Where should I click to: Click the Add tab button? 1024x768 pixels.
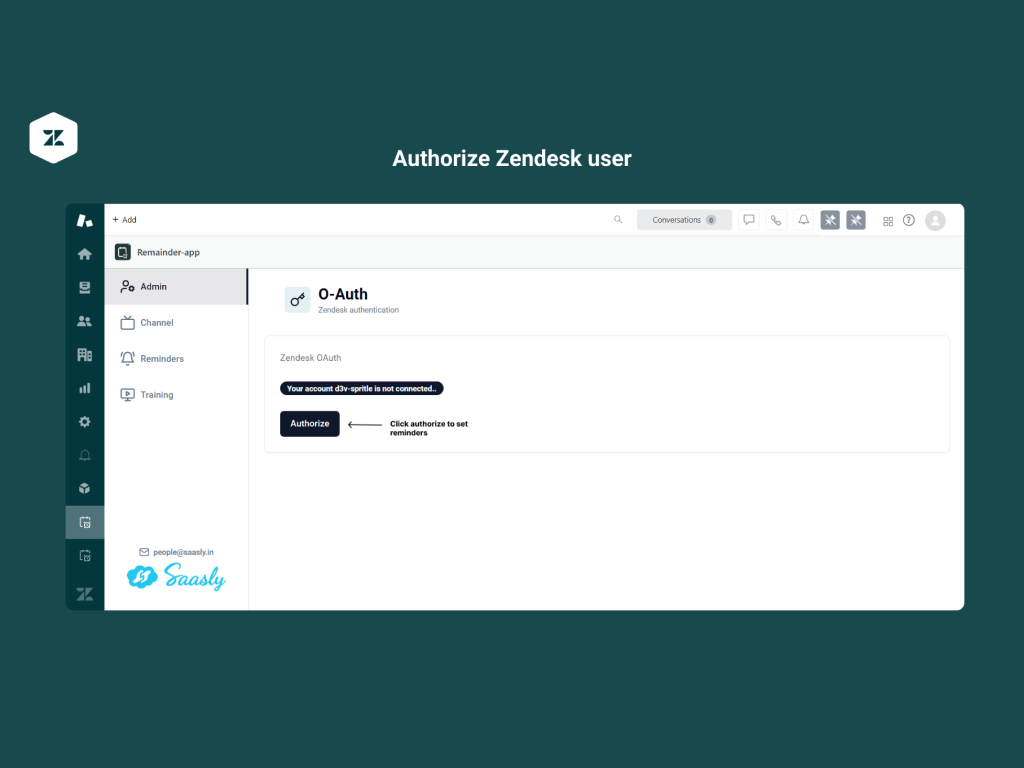(x=124, y=219)
